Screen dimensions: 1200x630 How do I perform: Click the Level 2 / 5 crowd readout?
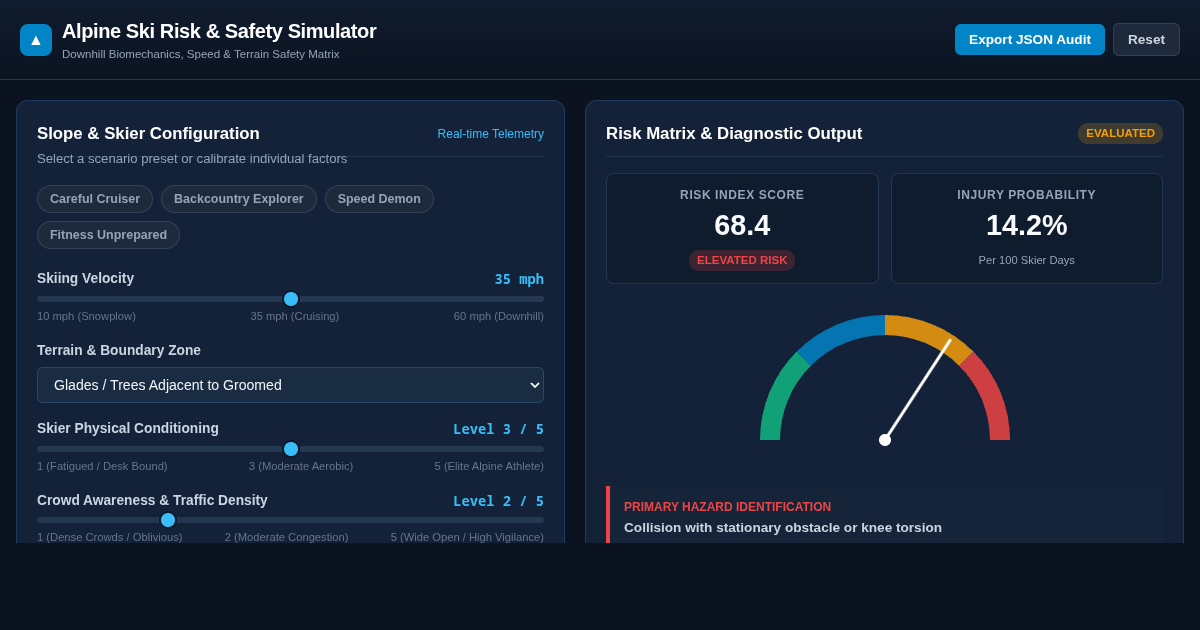tap(498, 501)
